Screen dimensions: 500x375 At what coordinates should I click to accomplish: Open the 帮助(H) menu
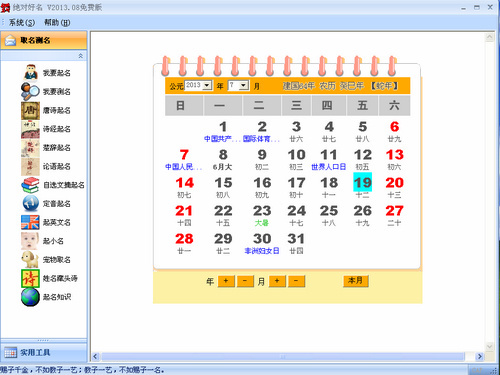click(x=57, y=22)
